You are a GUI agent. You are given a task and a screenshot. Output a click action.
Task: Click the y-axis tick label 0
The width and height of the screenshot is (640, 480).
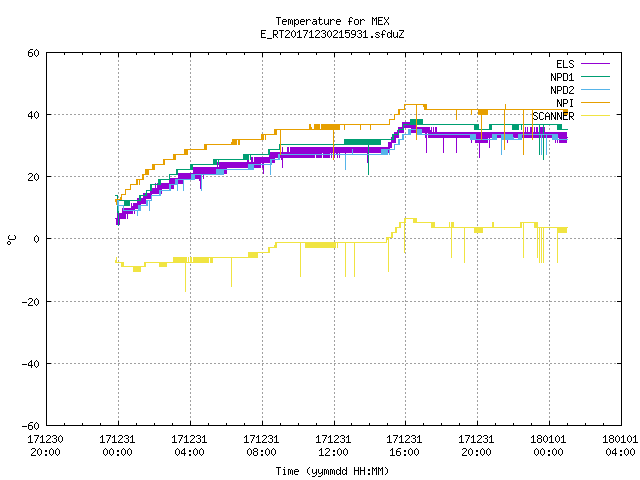click(36, 239)
